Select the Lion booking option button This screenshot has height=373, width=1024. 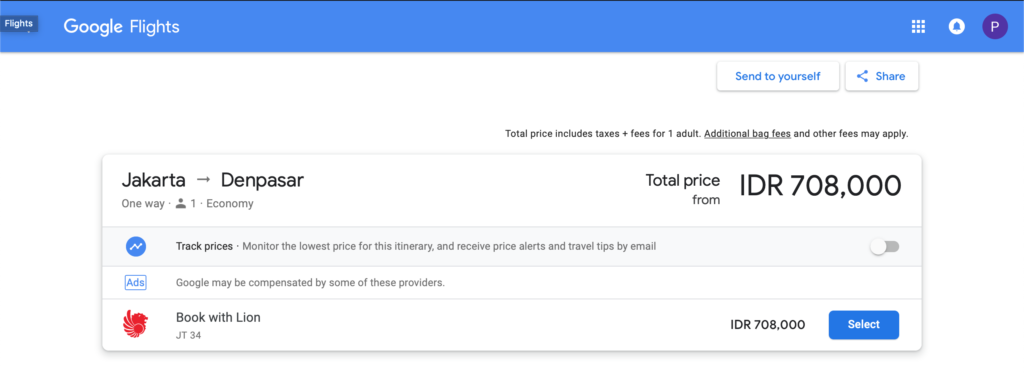tap(863, 325)
